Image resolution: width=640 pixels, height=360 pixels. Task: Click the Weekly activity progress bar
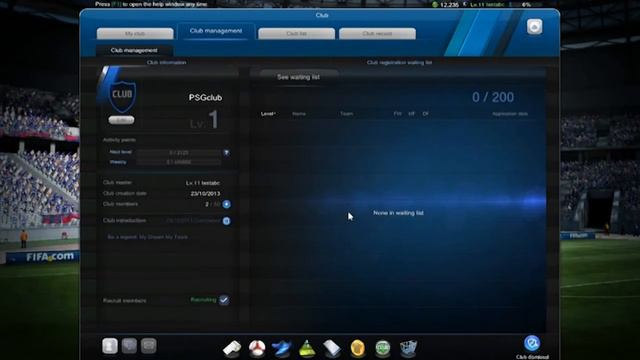[179, 162]
